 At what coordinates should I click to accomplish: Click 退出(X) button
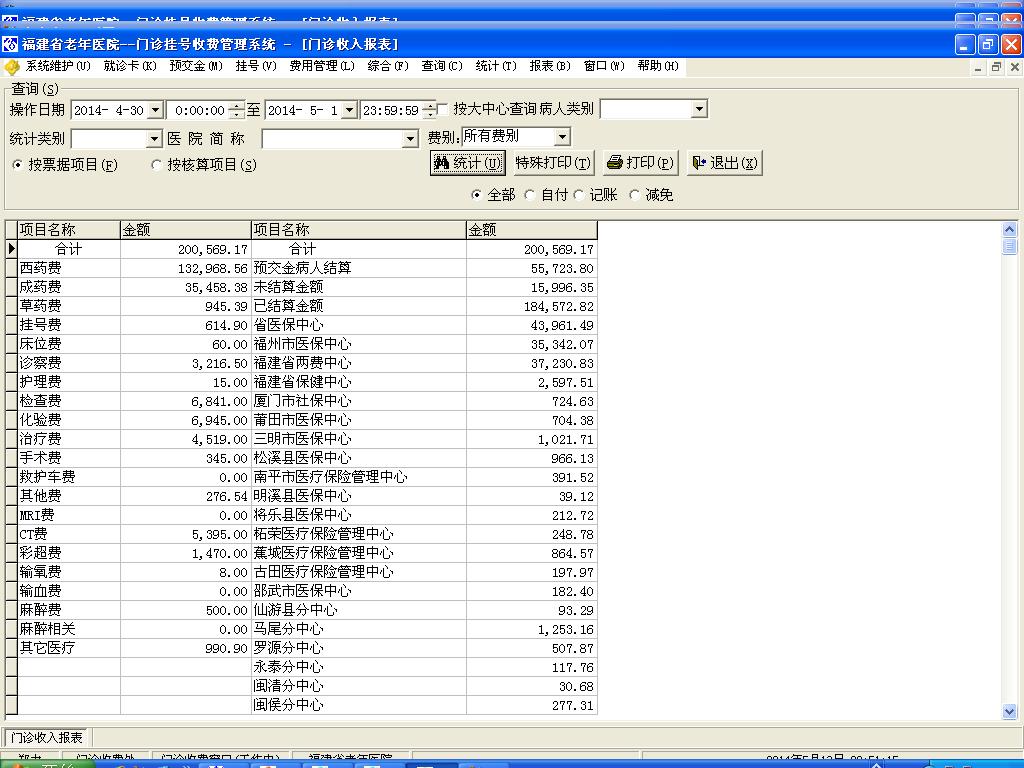coord(724,163)
